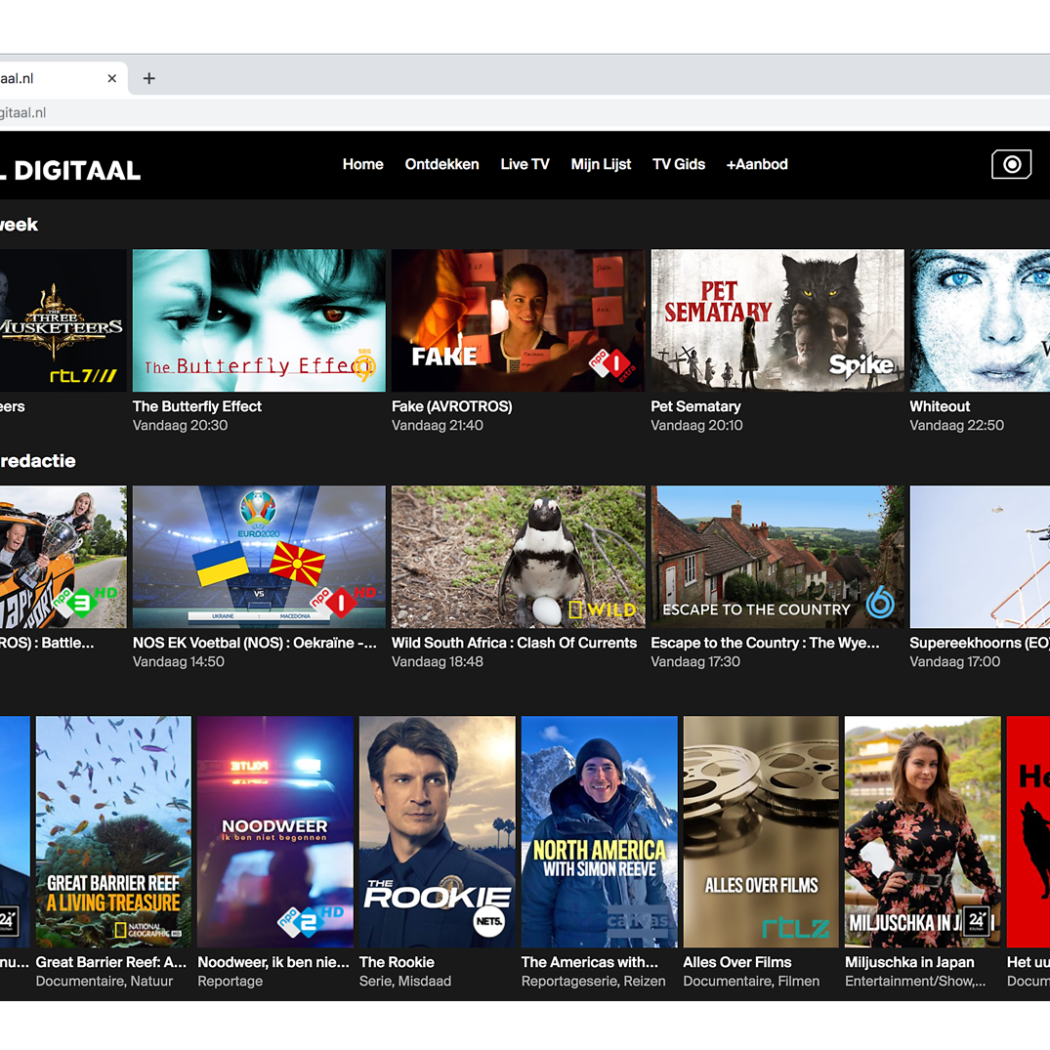Image resolution: width=1050 pixels, height=1050 pixels.
Task: Click 'Vandaag 17:30' airing time
Action: tap(696, 662)
